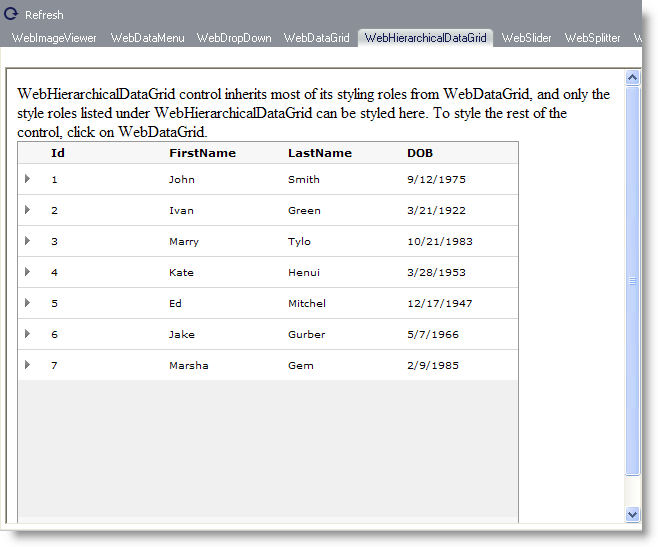The width and height of the screenshot is (658, 547).
Task: Select the Marry first name cell
Action: [184, 242]
